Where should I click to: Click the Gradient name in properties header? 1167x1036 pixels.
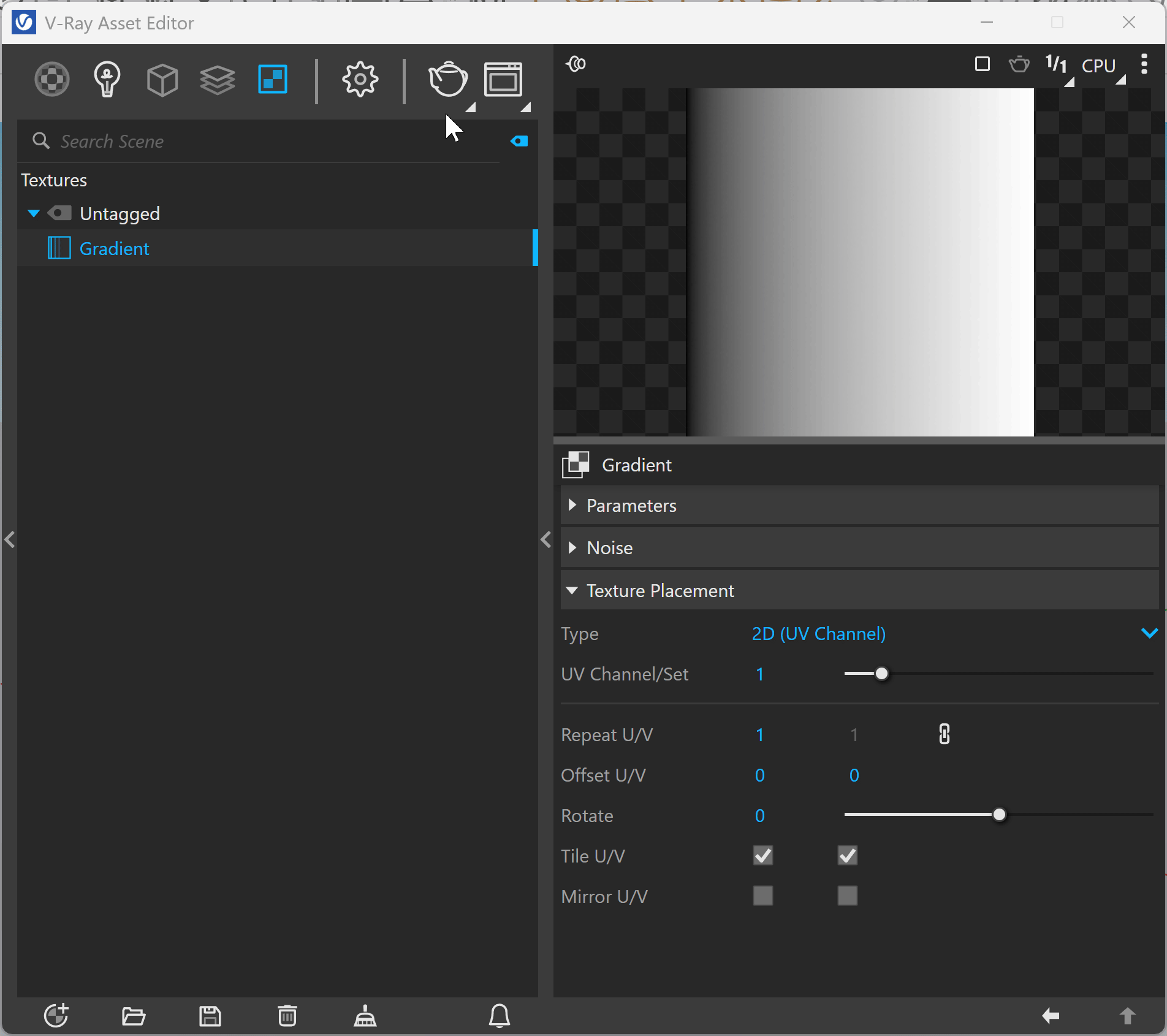click(x=637, y=465)
